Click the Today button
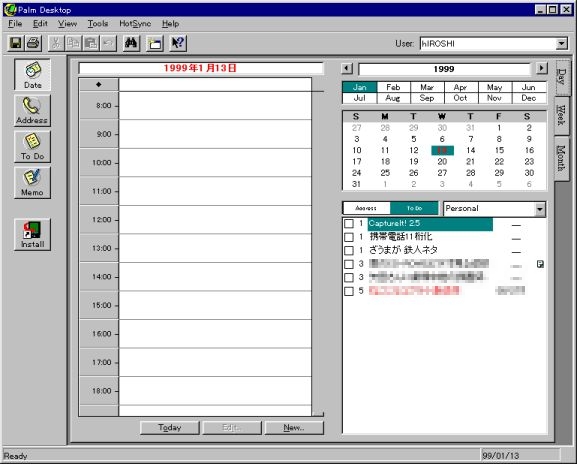577x464 pixels. click(170, 428)
